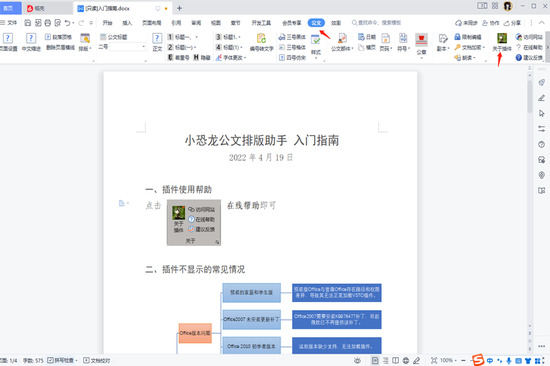Expand the 页码 page number dropdown
This screenshot has height=366, width=550.
[x=385, y=48]
